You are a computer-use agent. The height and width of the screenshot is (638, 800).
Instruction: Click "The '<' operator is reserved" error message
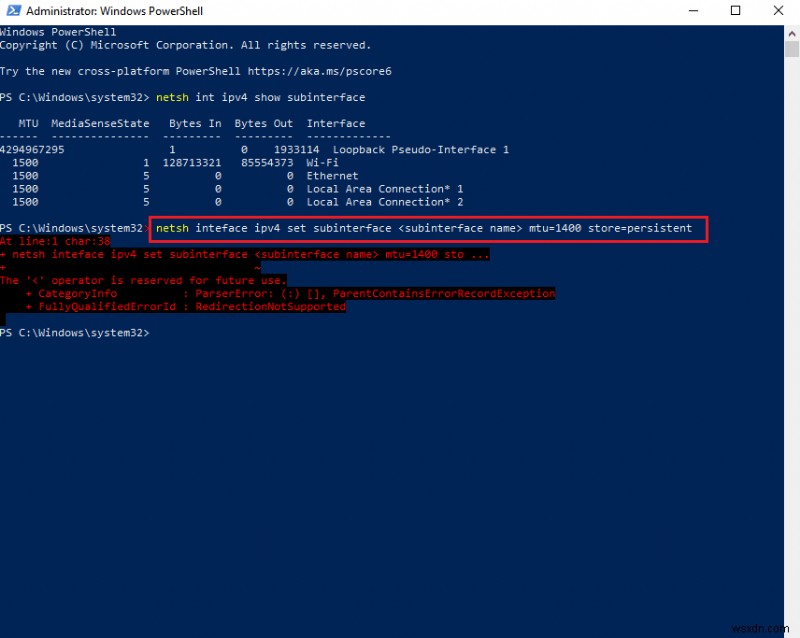tap(143, 280)
